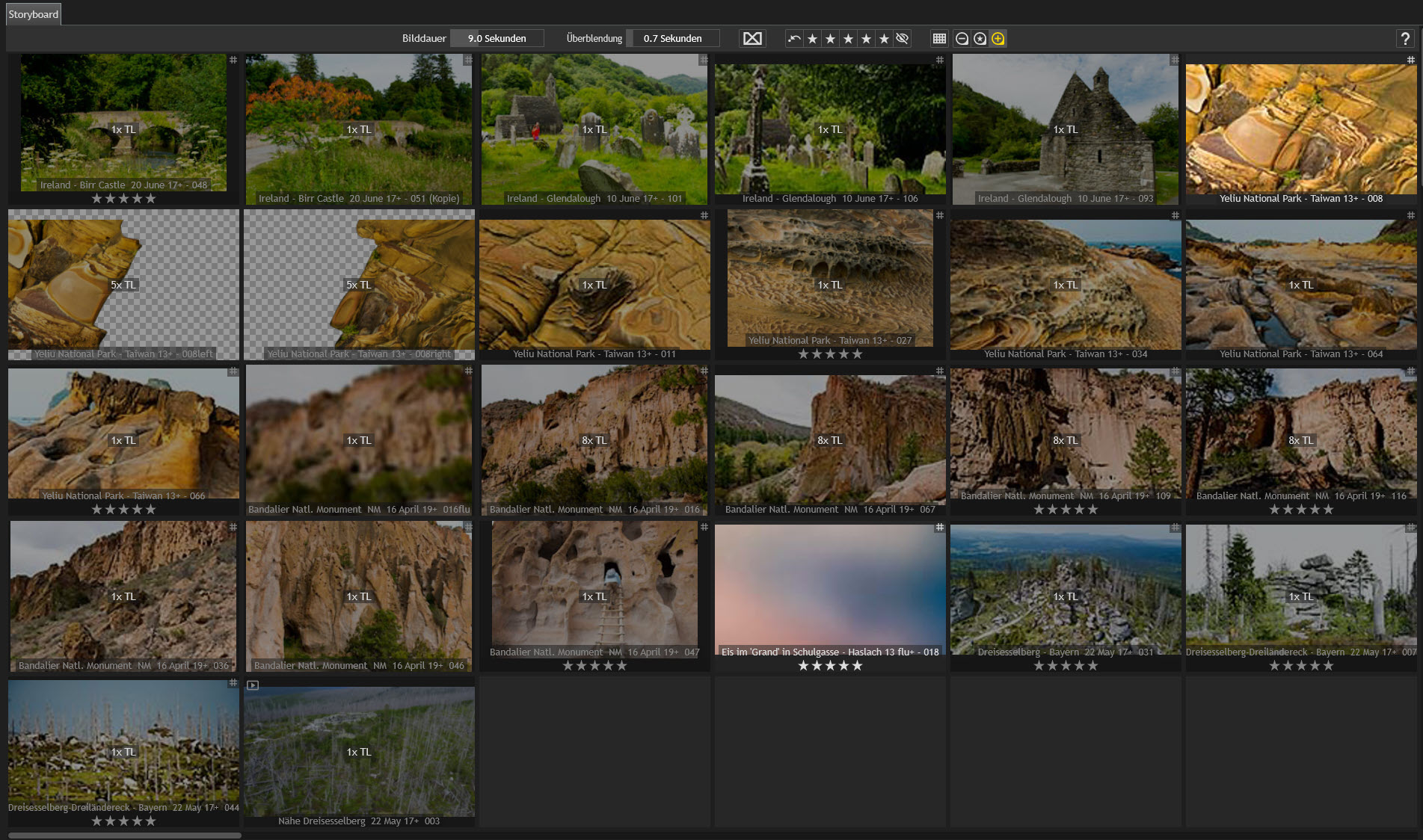Click the grid icon on Glendalough 101 thumbnail
Viewport: 1423px width, 840px height.
704,60
